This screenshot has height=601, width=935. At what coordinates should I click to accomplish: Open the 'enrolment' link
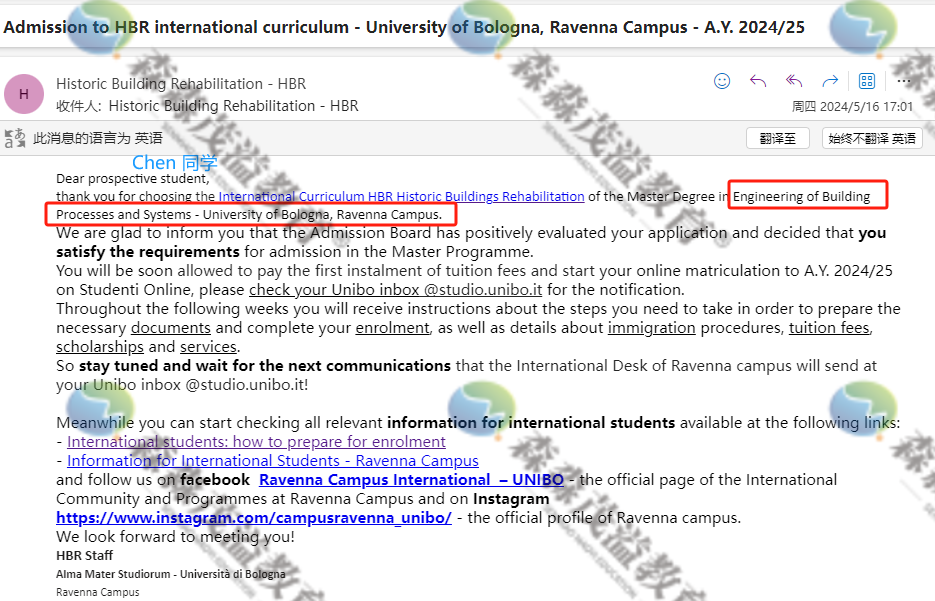coord(392,328)
